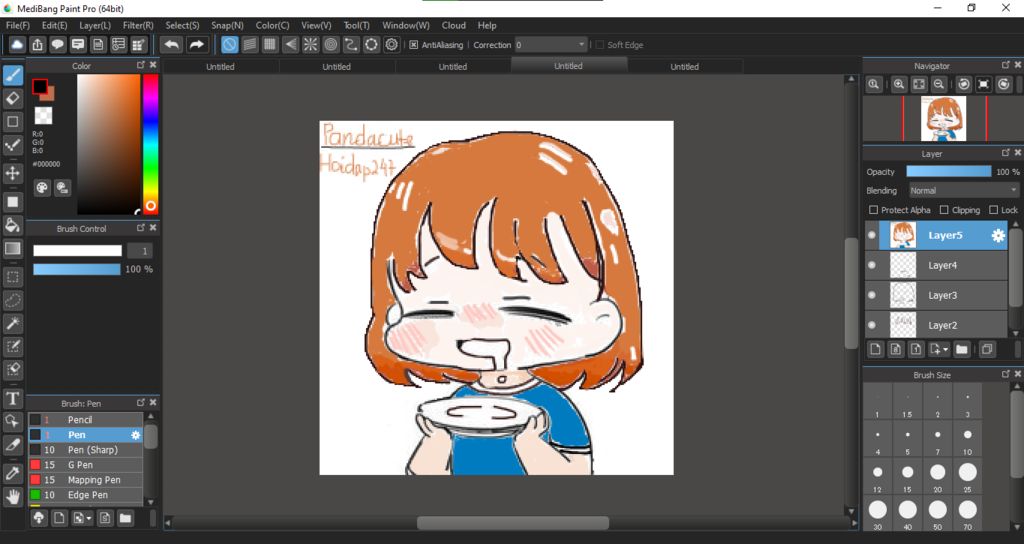Enable circle snap icon

coord(331,44)
